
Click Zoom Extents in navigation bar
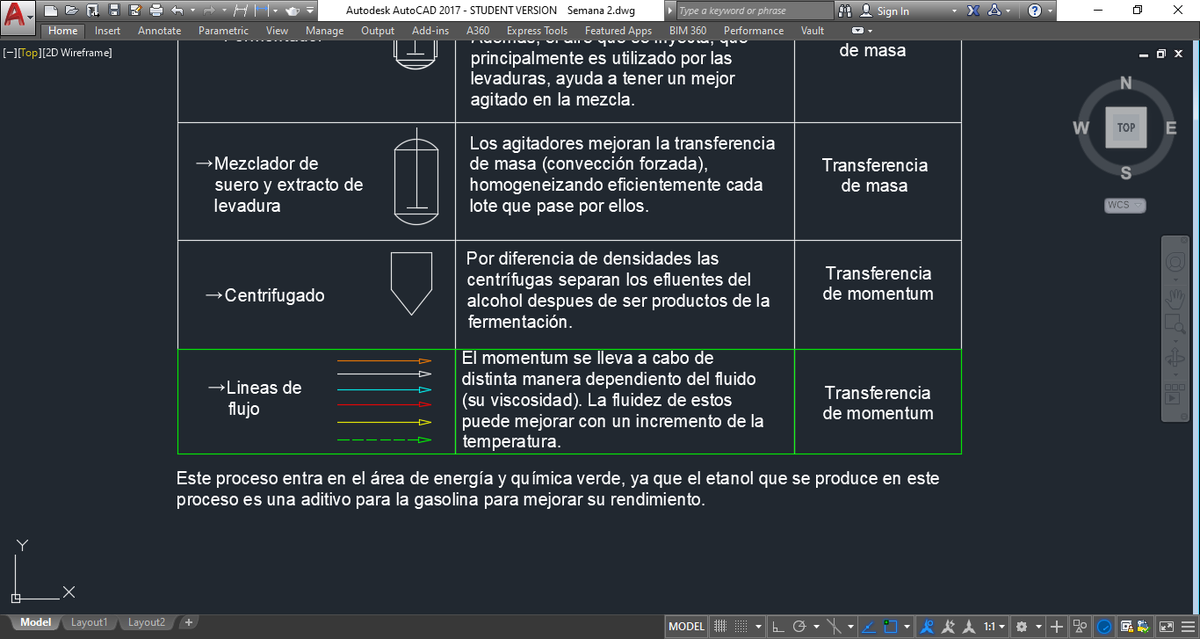coord(1176,326)
